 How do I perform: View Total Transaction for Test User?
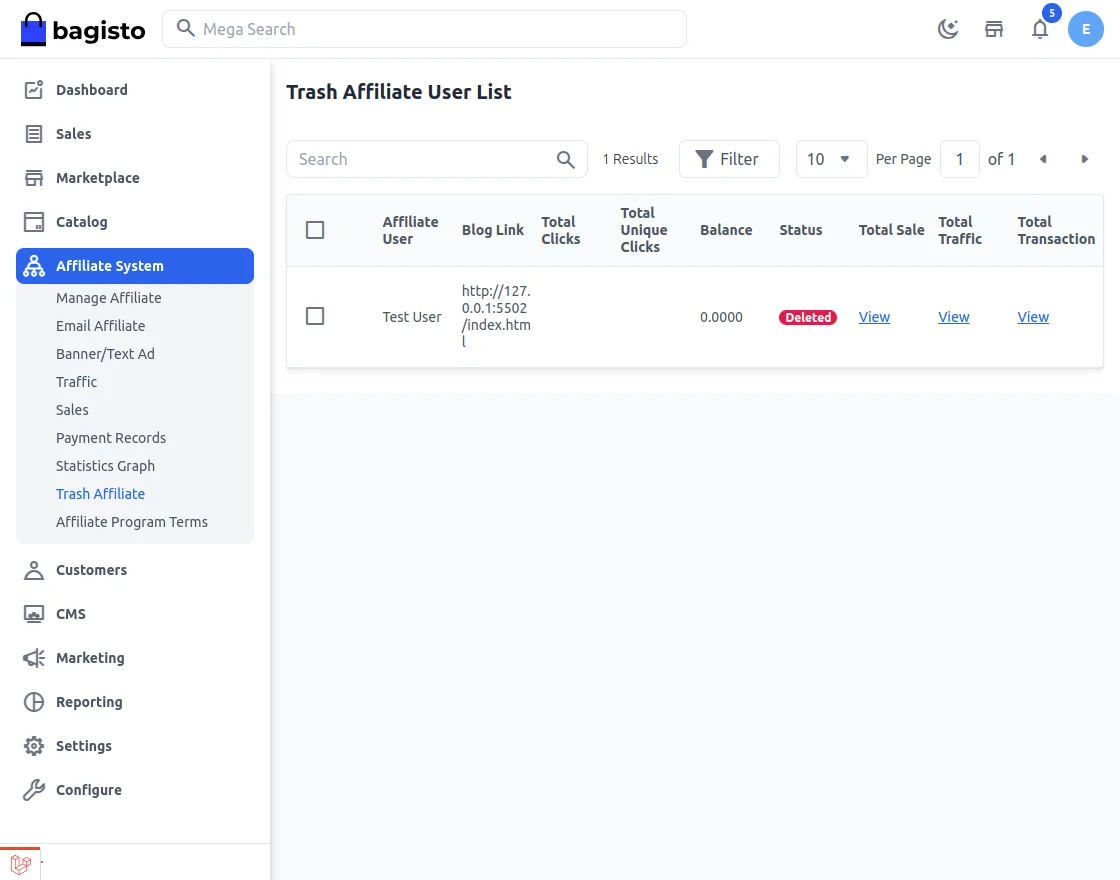pyautogui.click(x=1033, y=317)
